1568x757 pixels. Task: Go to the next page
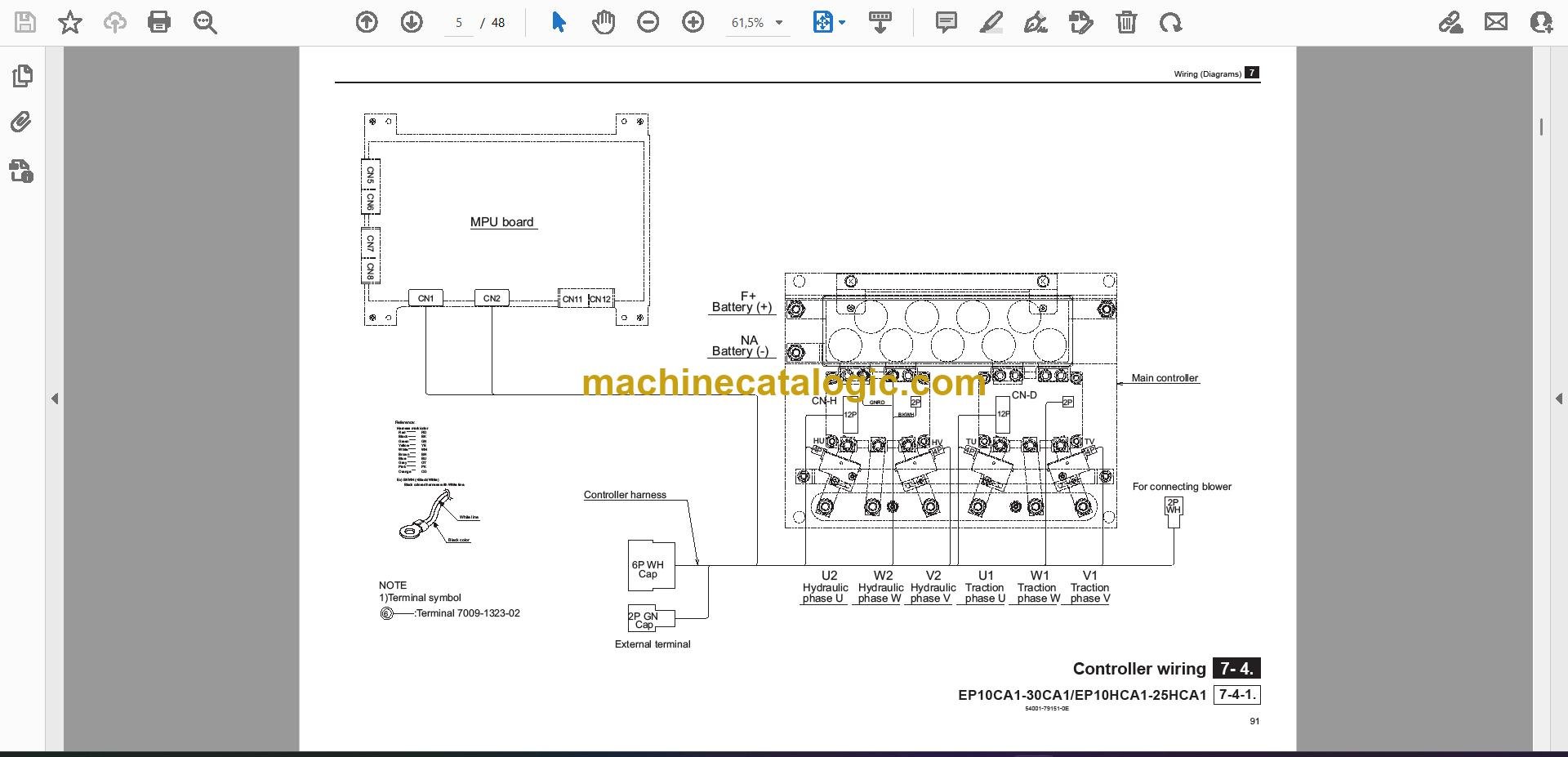click(x=412, y=22)
